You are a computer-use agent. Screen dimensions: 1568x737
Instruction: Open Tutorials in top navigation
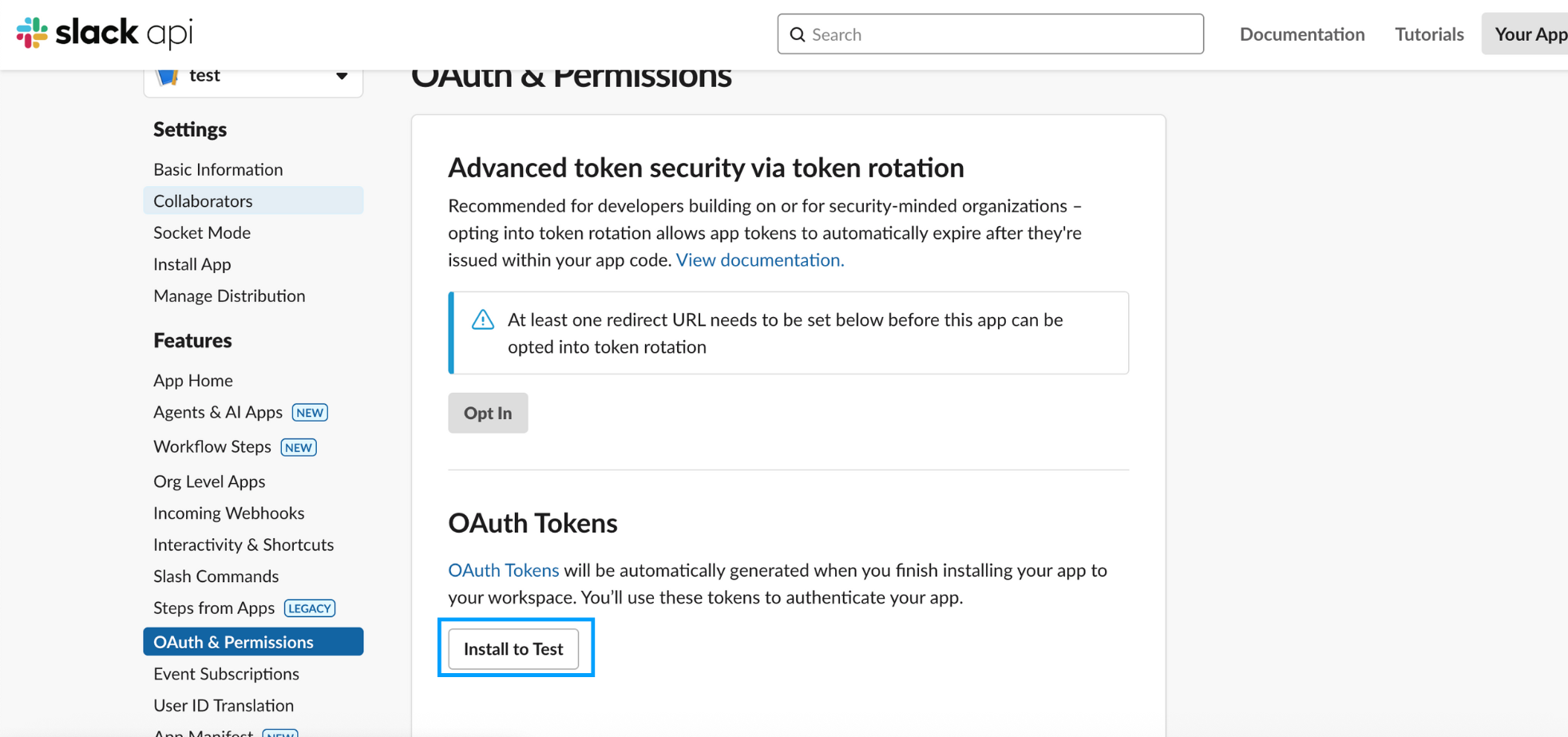coord(1428,34)
